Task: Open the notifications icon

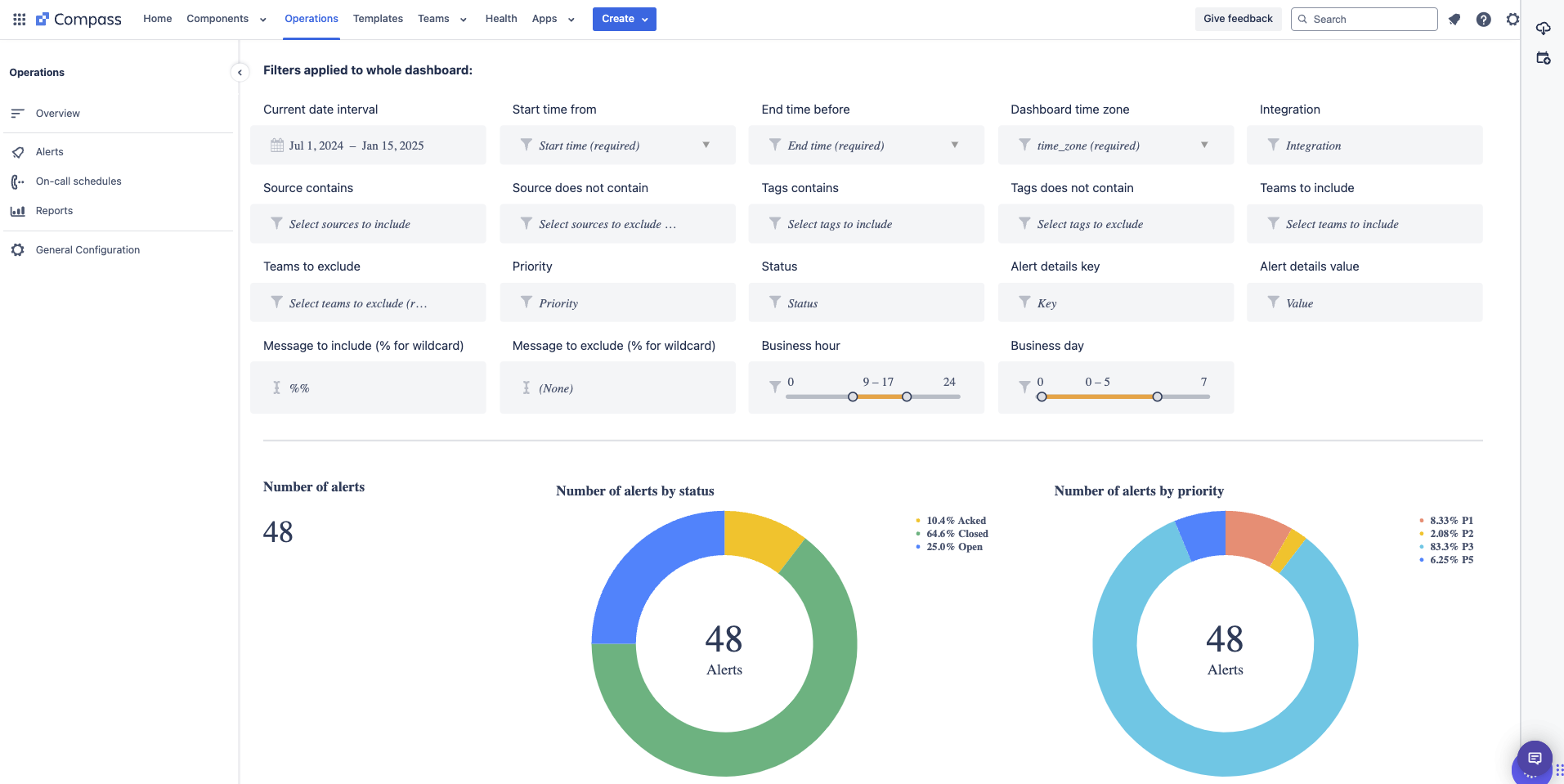Action: (x=1454, y=19)
